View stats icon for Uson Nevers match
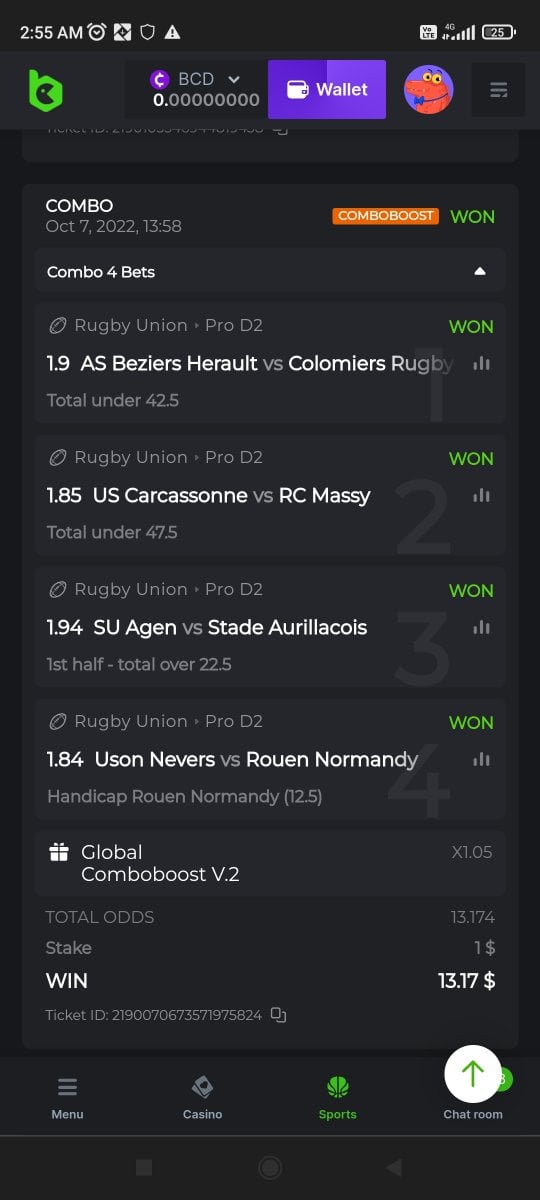540x1200 pixels. [x=482, y=759]
